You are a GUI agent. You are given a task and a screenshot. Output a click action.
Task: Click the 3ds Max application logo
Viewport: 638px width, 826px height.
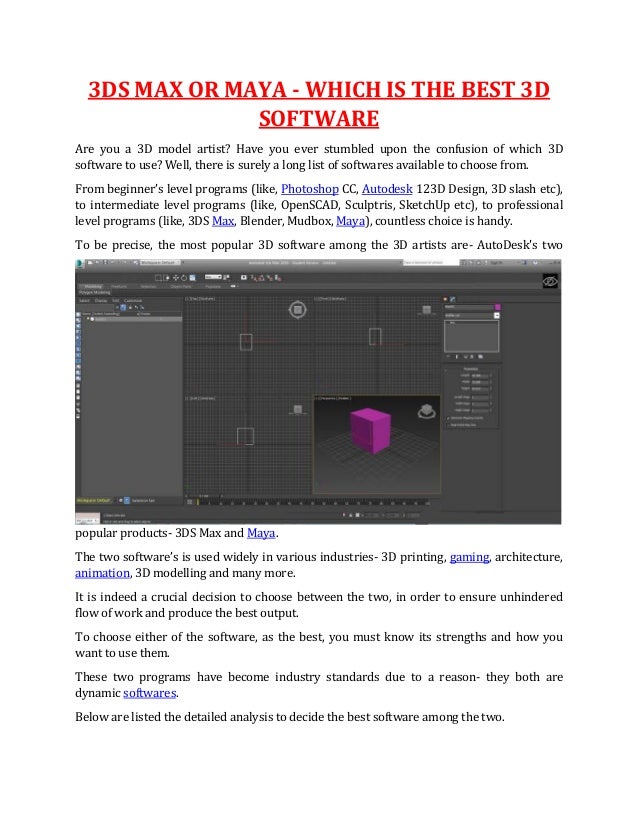[79, 263]
